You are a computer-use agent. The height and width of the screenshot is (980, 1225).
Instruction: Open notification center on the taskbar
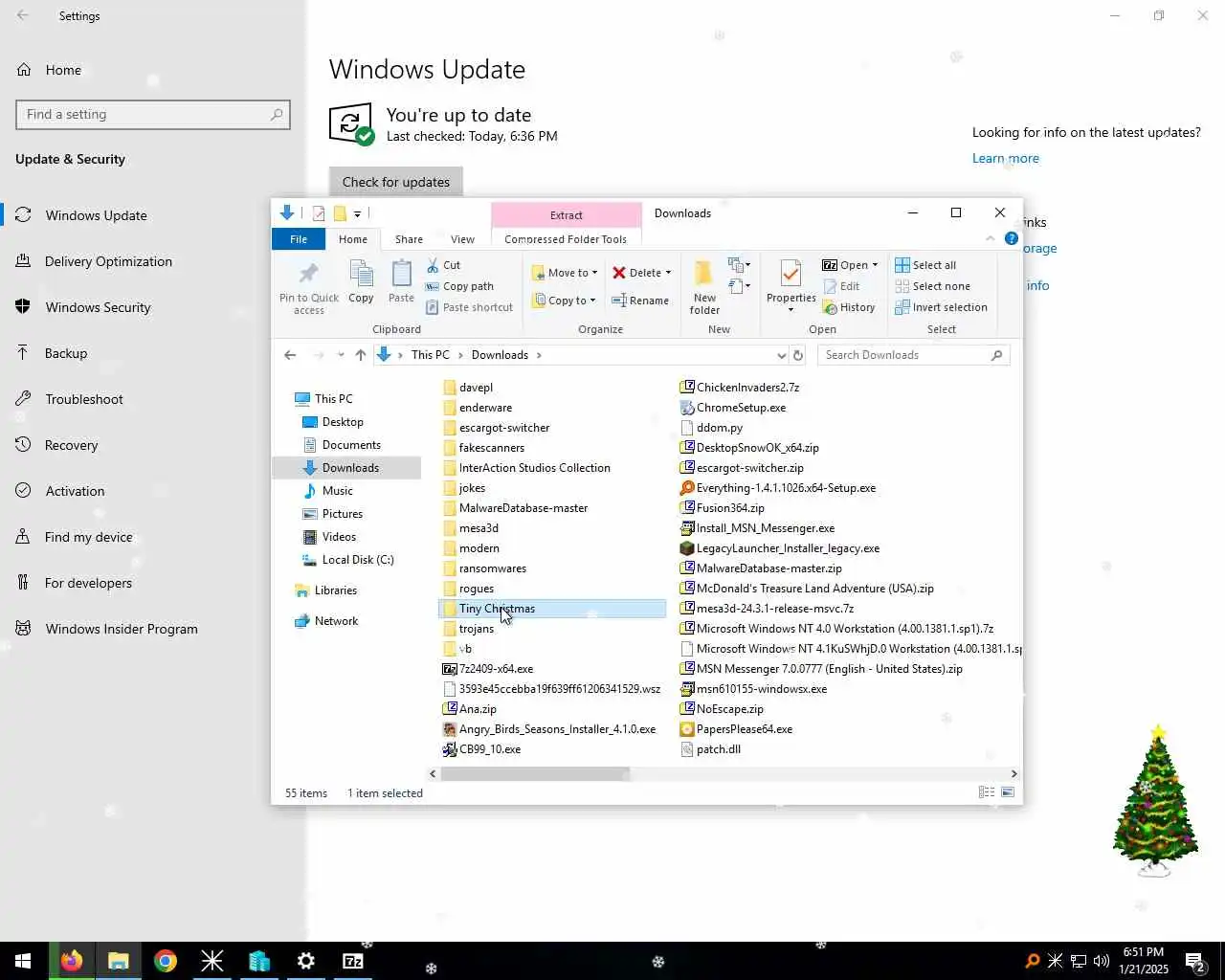coord(1193,961)
